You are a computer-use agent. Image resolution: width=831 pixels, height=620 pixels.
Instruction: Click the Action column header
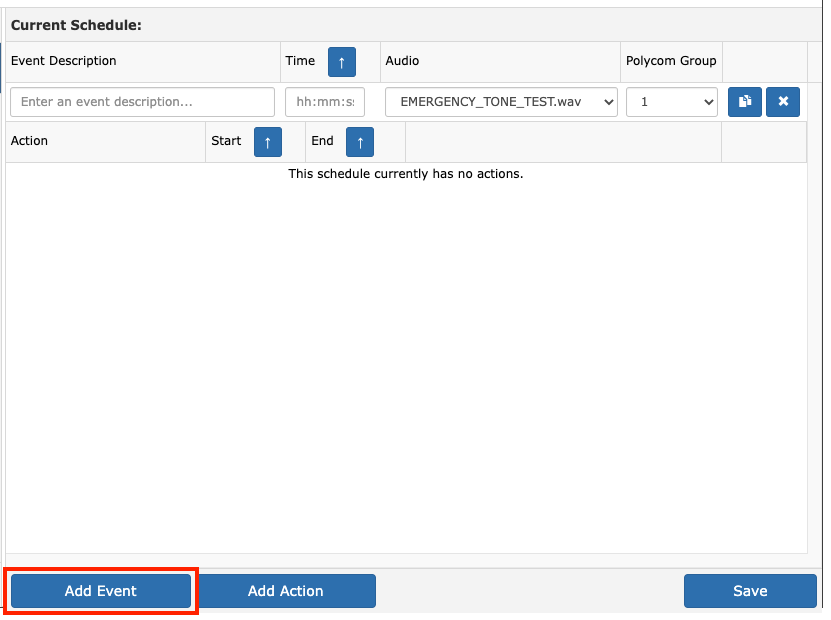click(29, 141)
